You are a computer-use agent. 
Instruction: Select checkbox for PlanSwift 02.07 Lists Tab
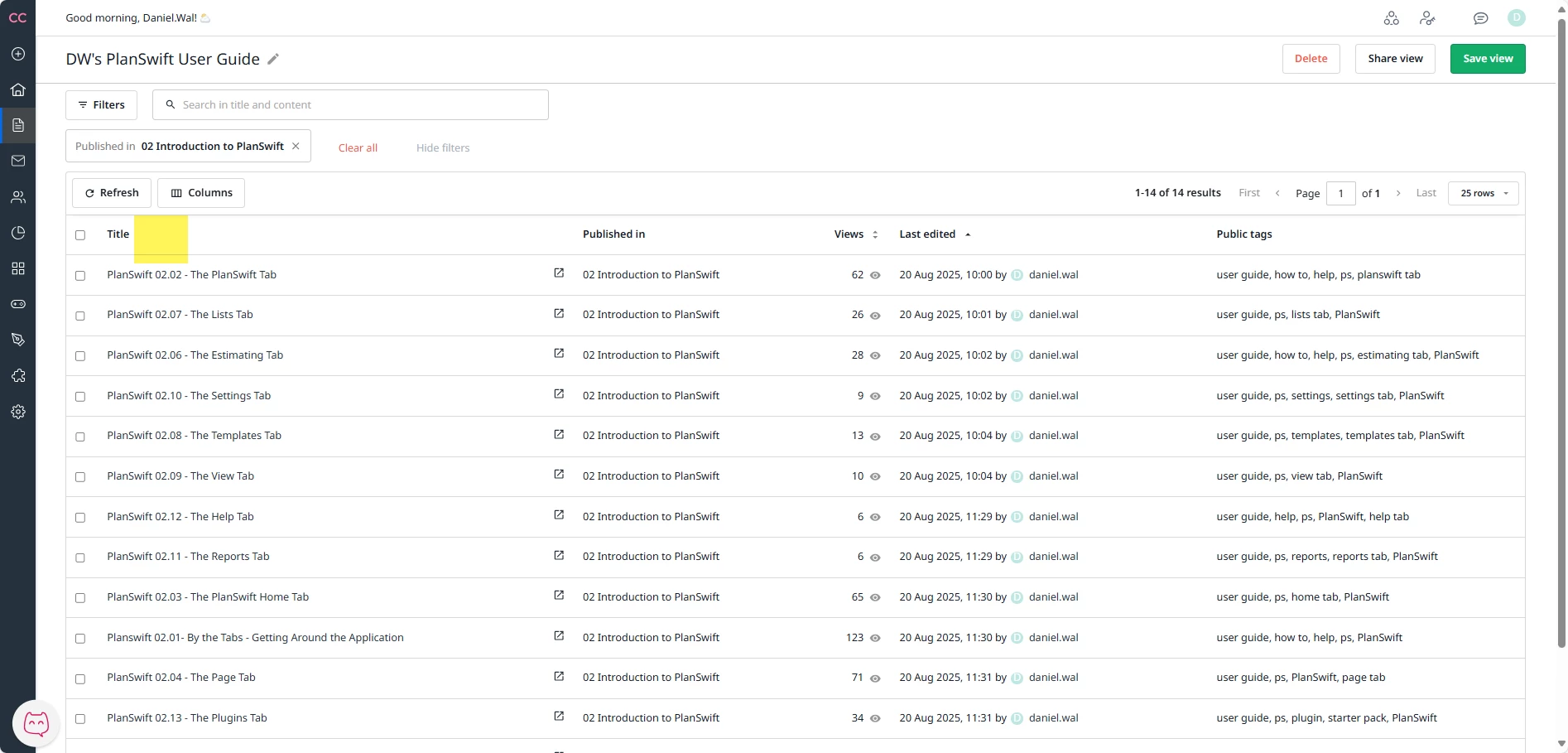(x=80, y=316)
